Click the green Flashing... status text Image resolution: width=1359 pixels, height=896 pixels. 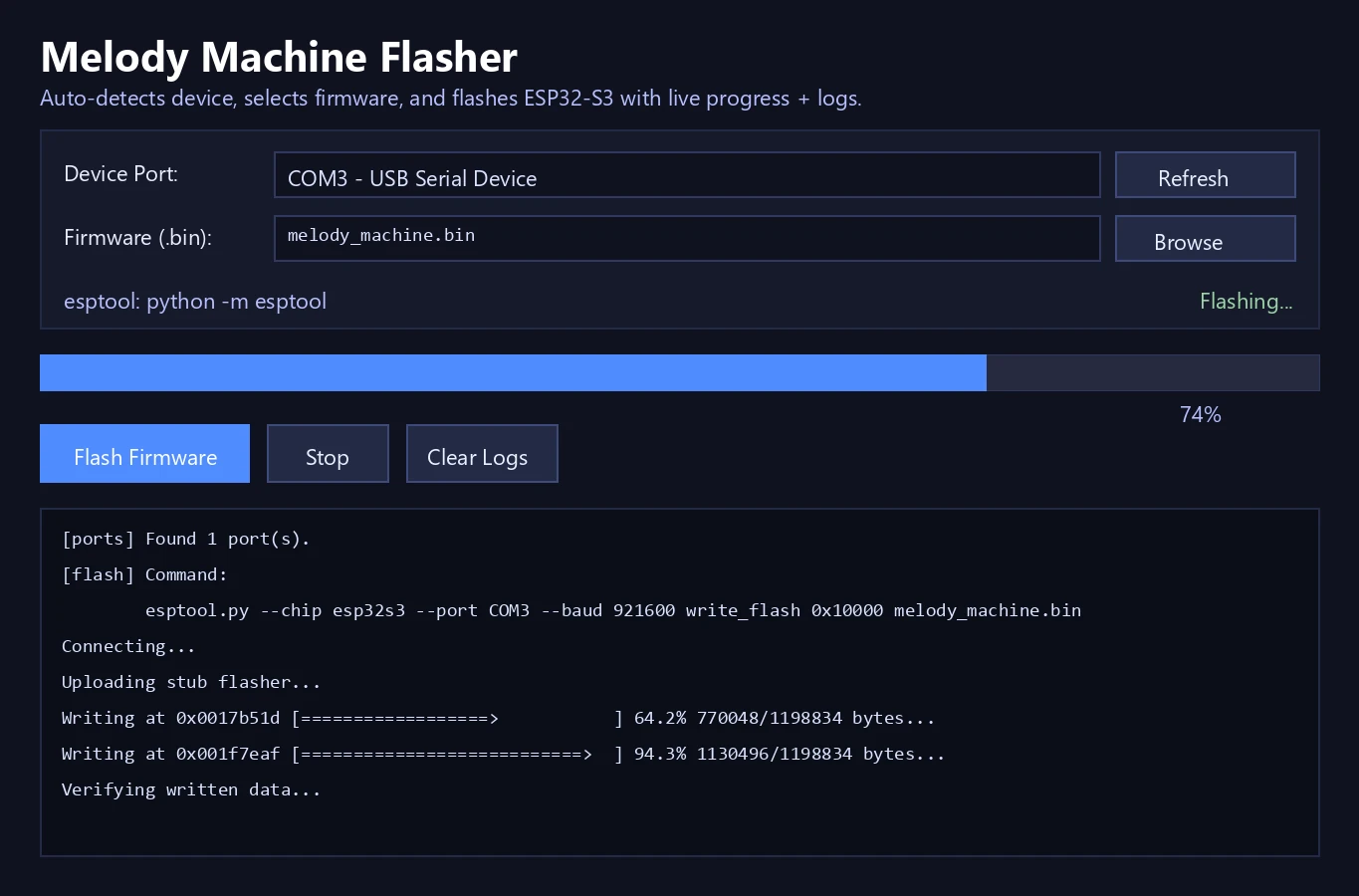[x=1246, y=302]
